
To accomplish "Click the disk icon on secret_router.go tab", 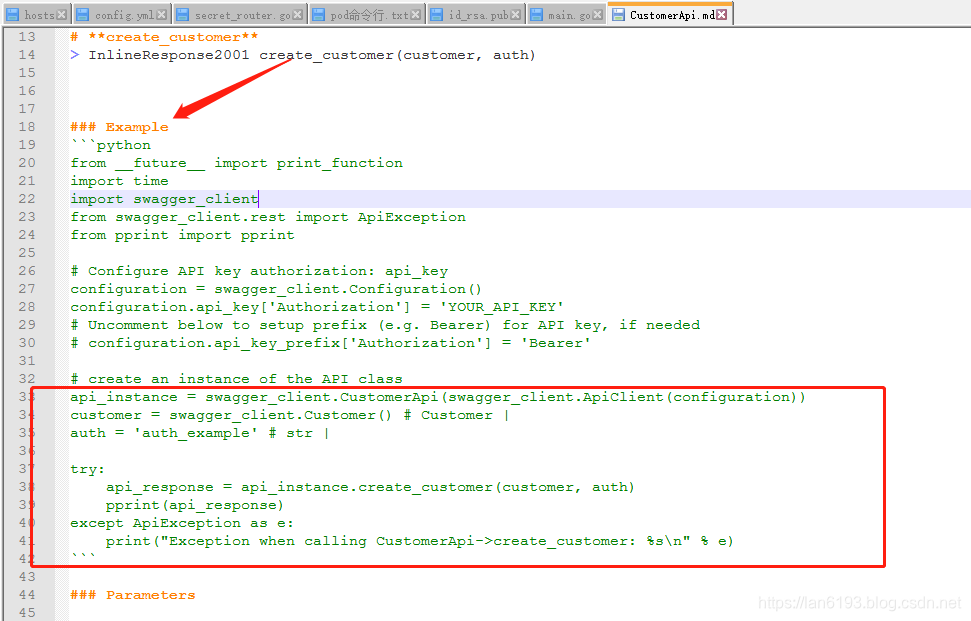I will (x=183, y=15).
